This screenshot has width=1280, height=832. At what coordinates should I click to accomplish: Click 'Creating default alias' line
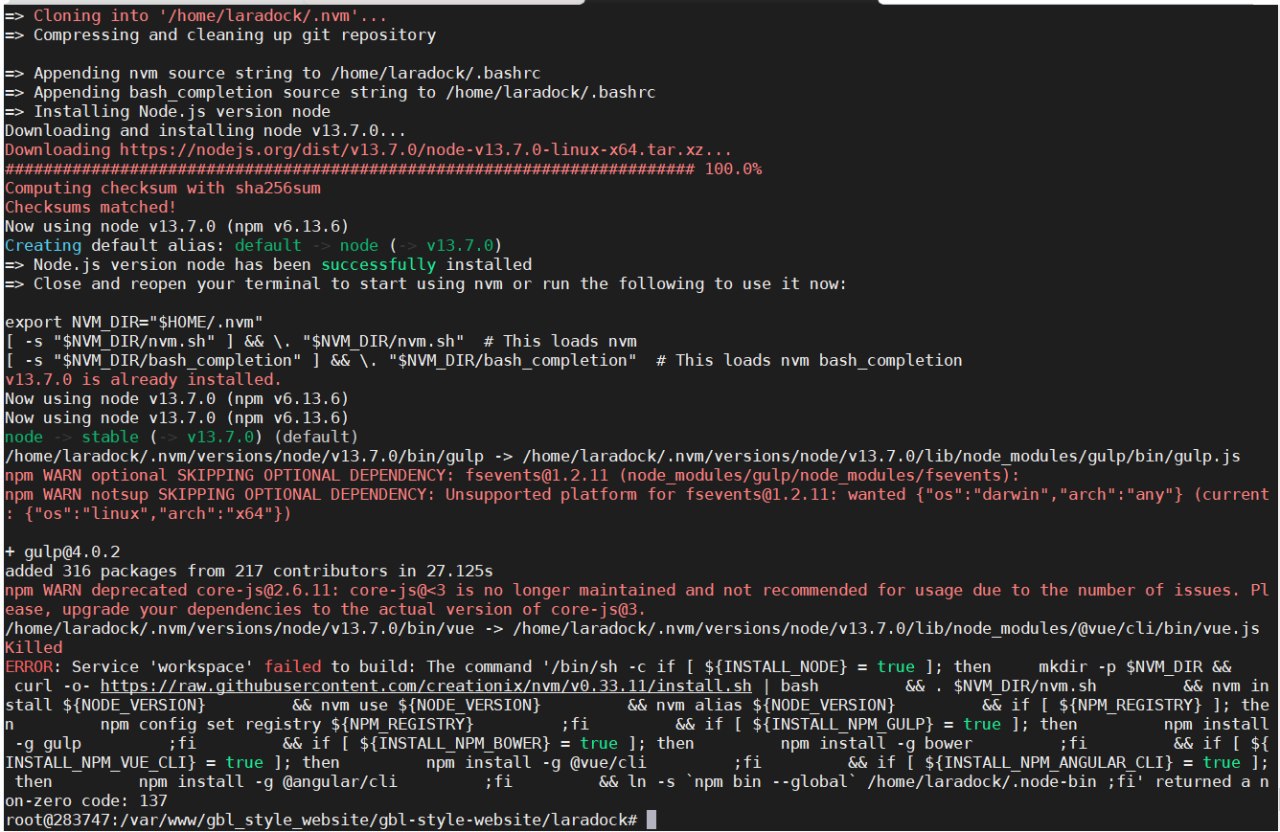pos(253,245)
